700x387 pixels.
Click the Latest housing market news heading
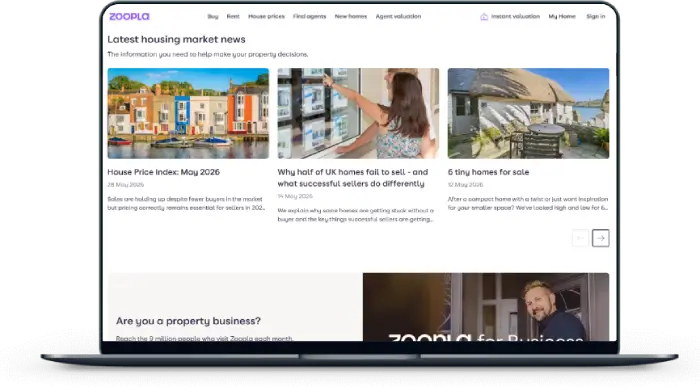click(x=176, y=39)
